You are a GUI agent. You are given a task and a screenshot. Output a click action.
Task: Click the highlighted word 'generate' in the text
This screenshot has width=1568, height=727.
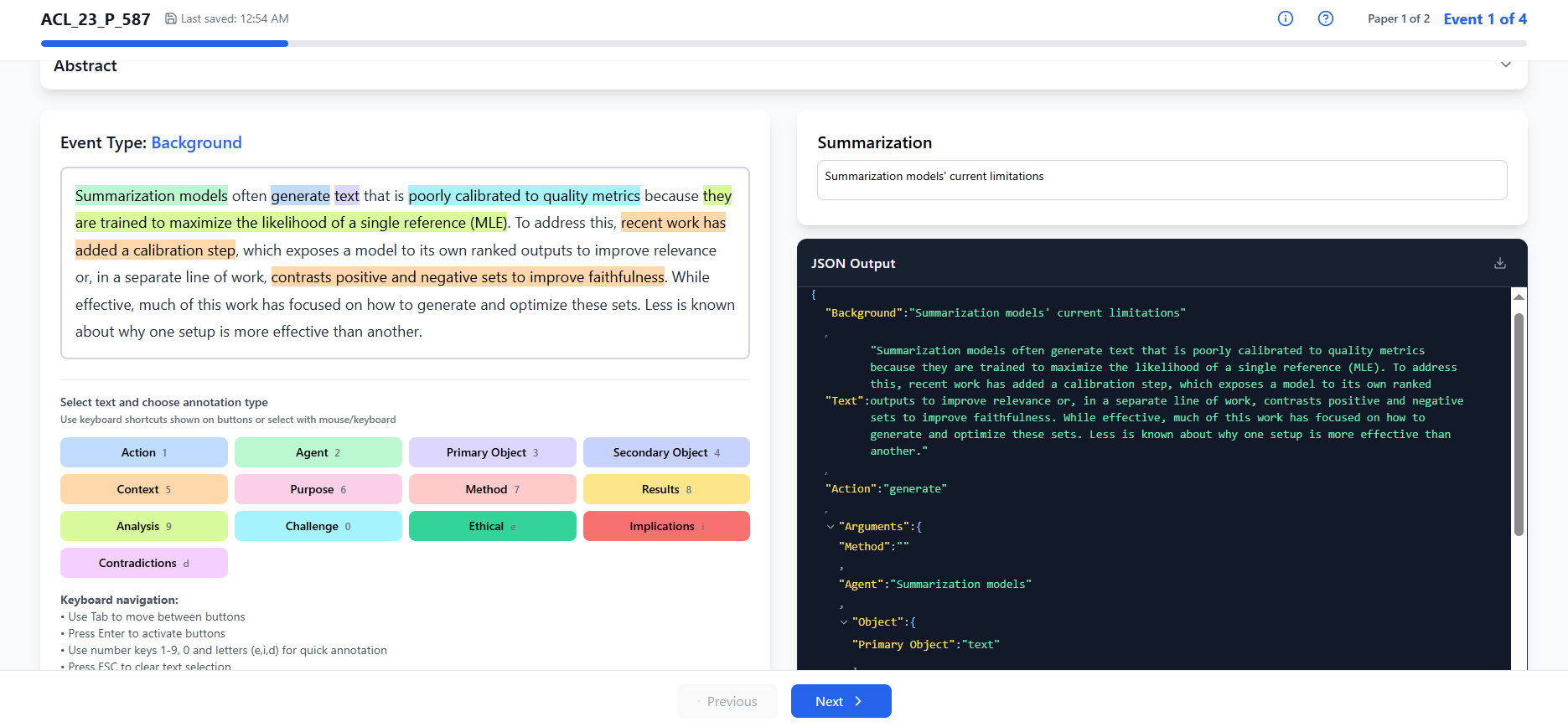tap(300, 196)
